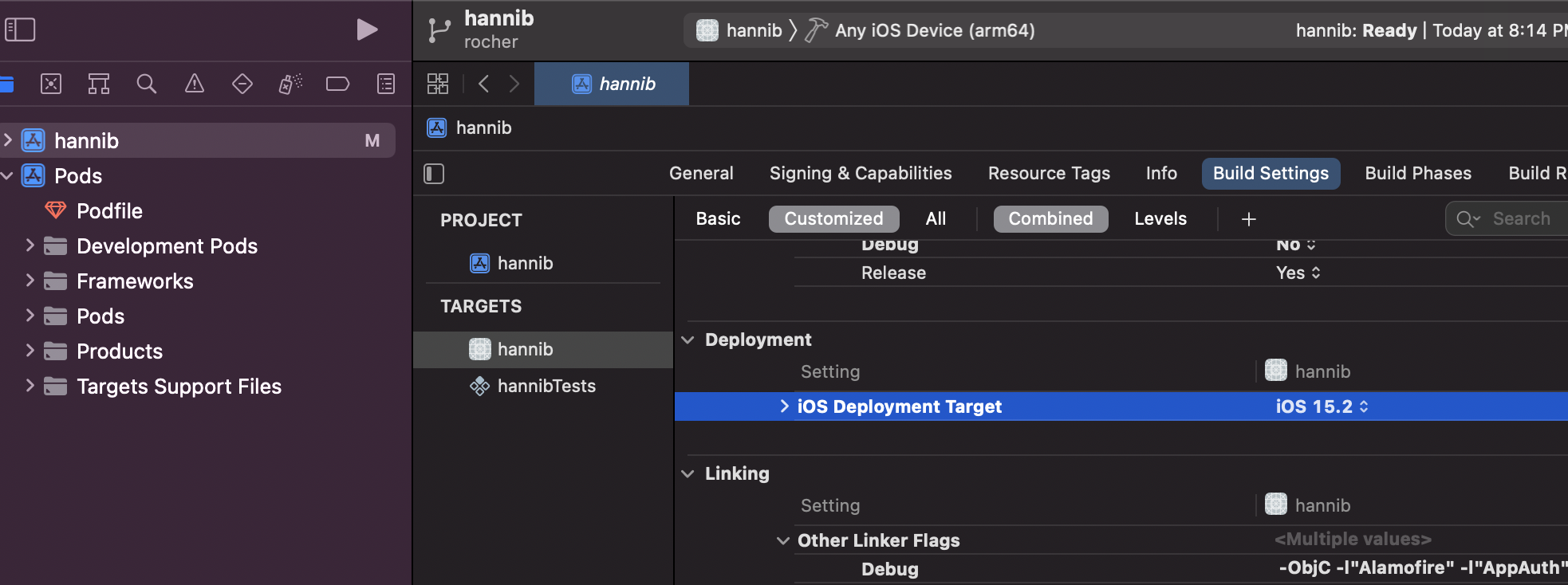The height and width of the screenshot is (585, 1568).
Task: Select the hannib scheme in the toolbar
Action: 739,30
